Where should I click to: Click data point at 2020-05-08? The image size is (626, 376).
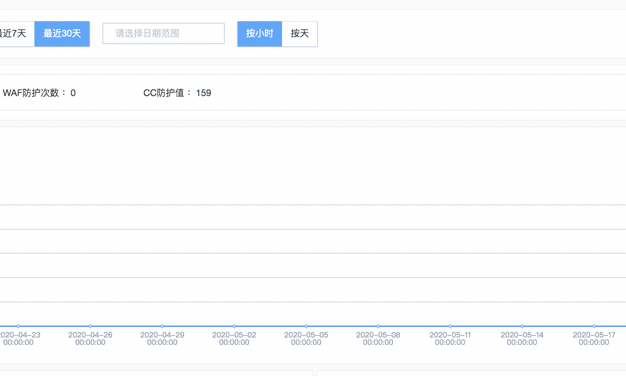(x=378, y=326)
